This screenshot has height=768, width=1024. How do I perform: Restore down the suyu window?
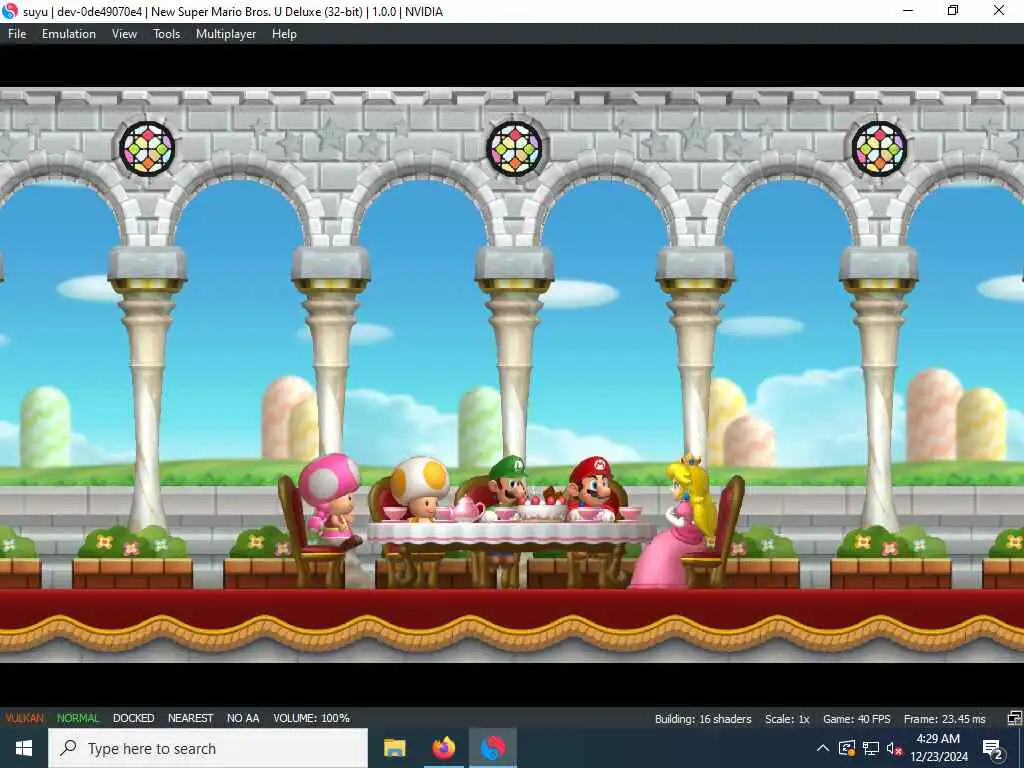click(953, 11)
